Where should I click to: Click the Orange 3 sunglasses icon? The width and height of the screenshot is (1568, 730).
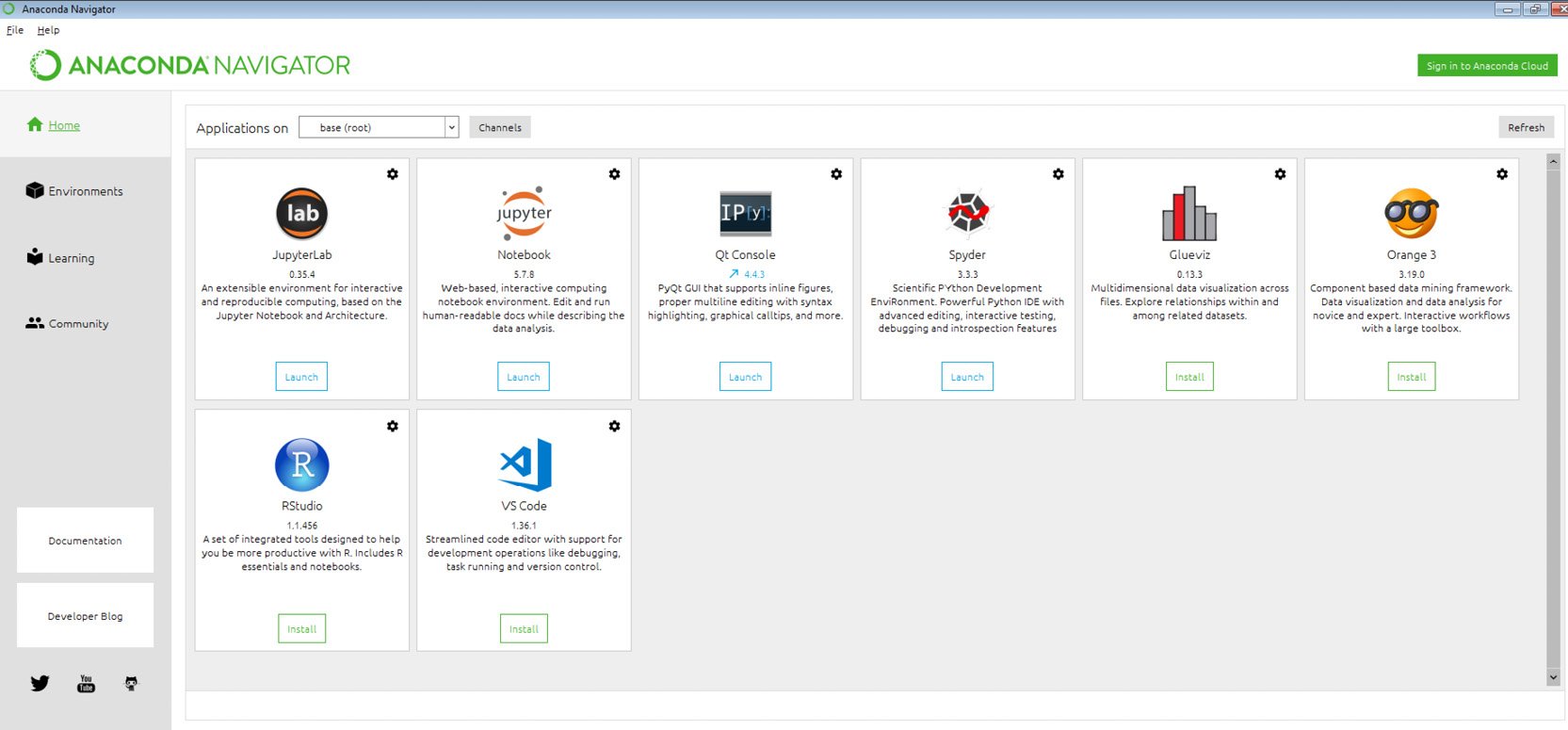click(1412, 214)
